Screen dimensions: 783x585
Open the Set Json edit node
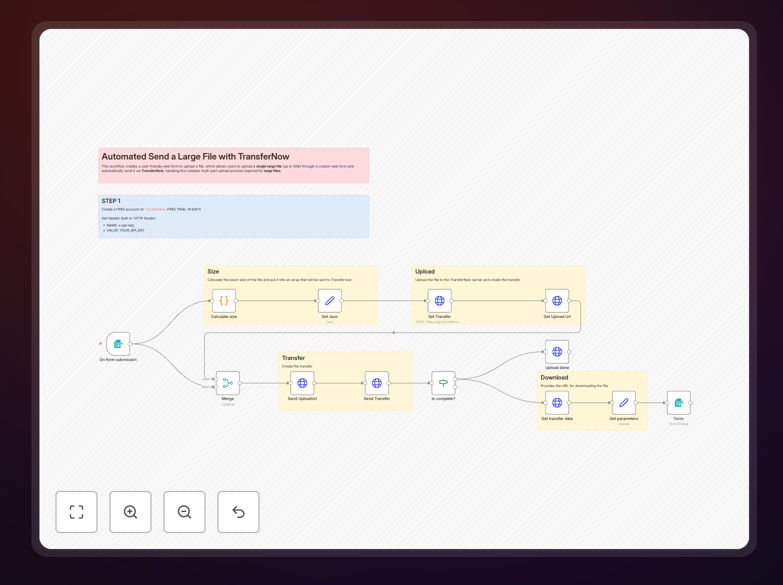click(x=330, y=301)
